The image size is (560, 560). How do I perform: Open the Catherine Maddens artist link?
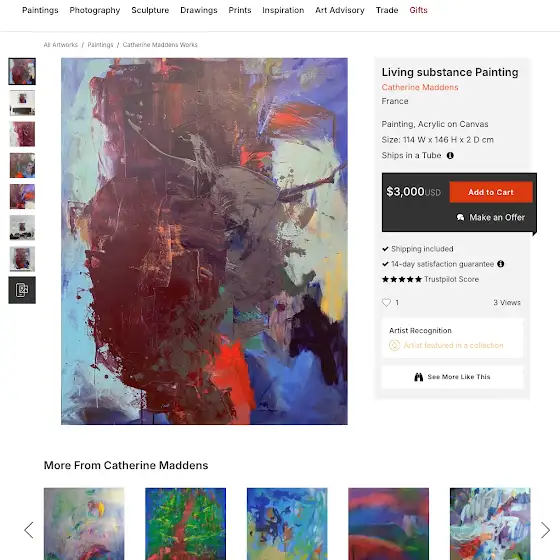[420, 87]
